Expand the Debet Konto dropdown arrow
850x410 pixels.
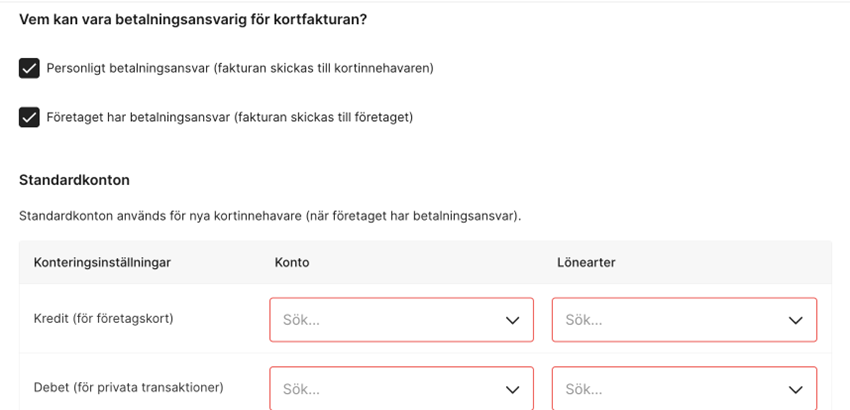point(512,389)
